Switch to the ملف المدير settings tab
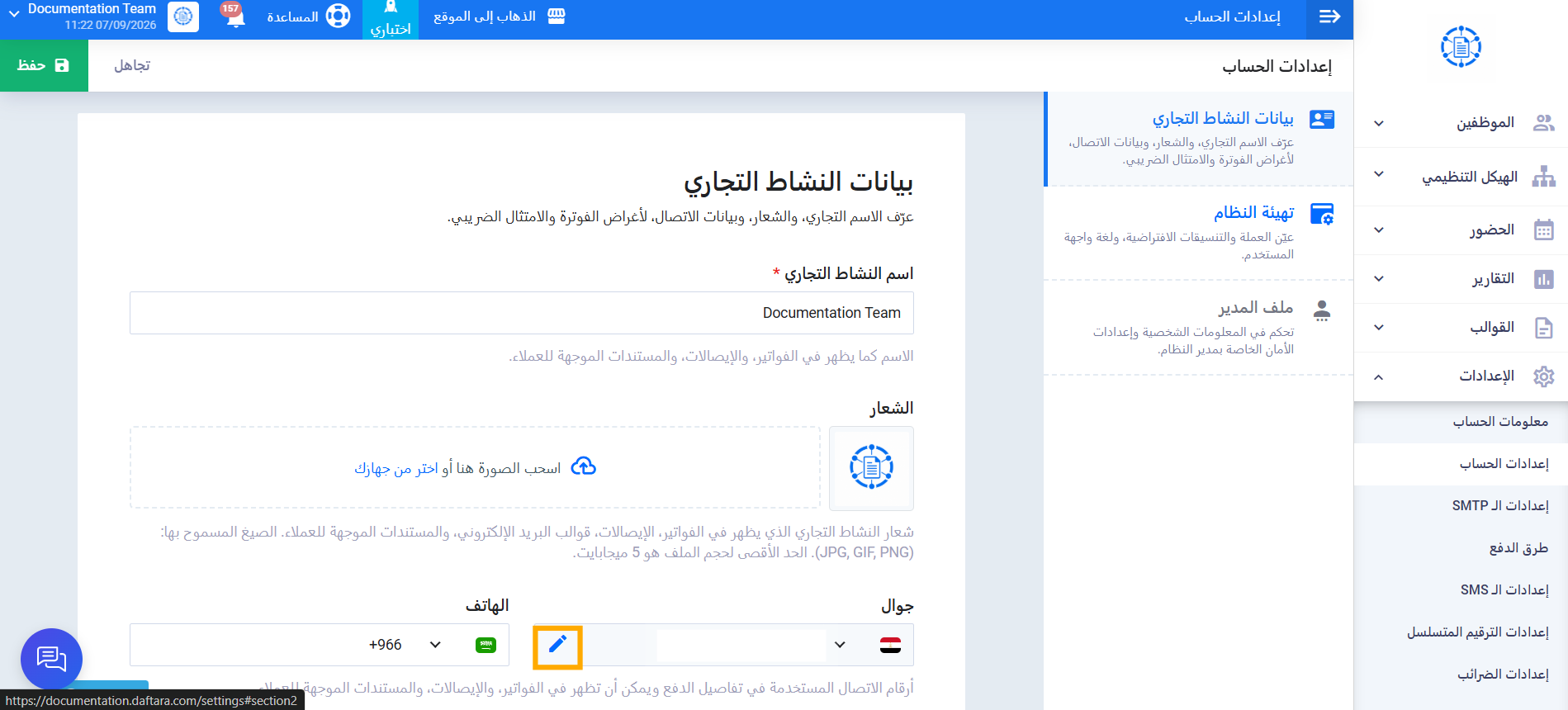Image resolution: width=1568 pixels, height=710 pixels. coord(1199,328)
